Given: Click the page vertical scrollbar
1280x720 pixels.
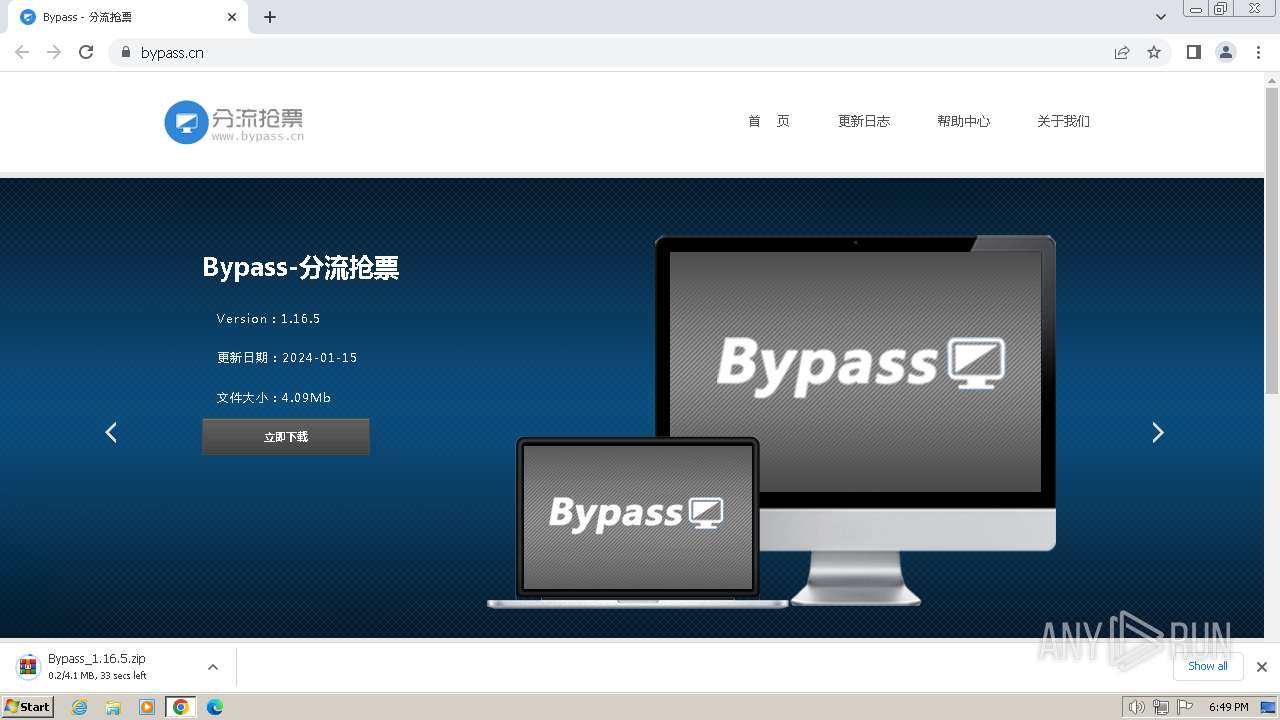Looking at the screenshot, I should [x=1272, y=240].
